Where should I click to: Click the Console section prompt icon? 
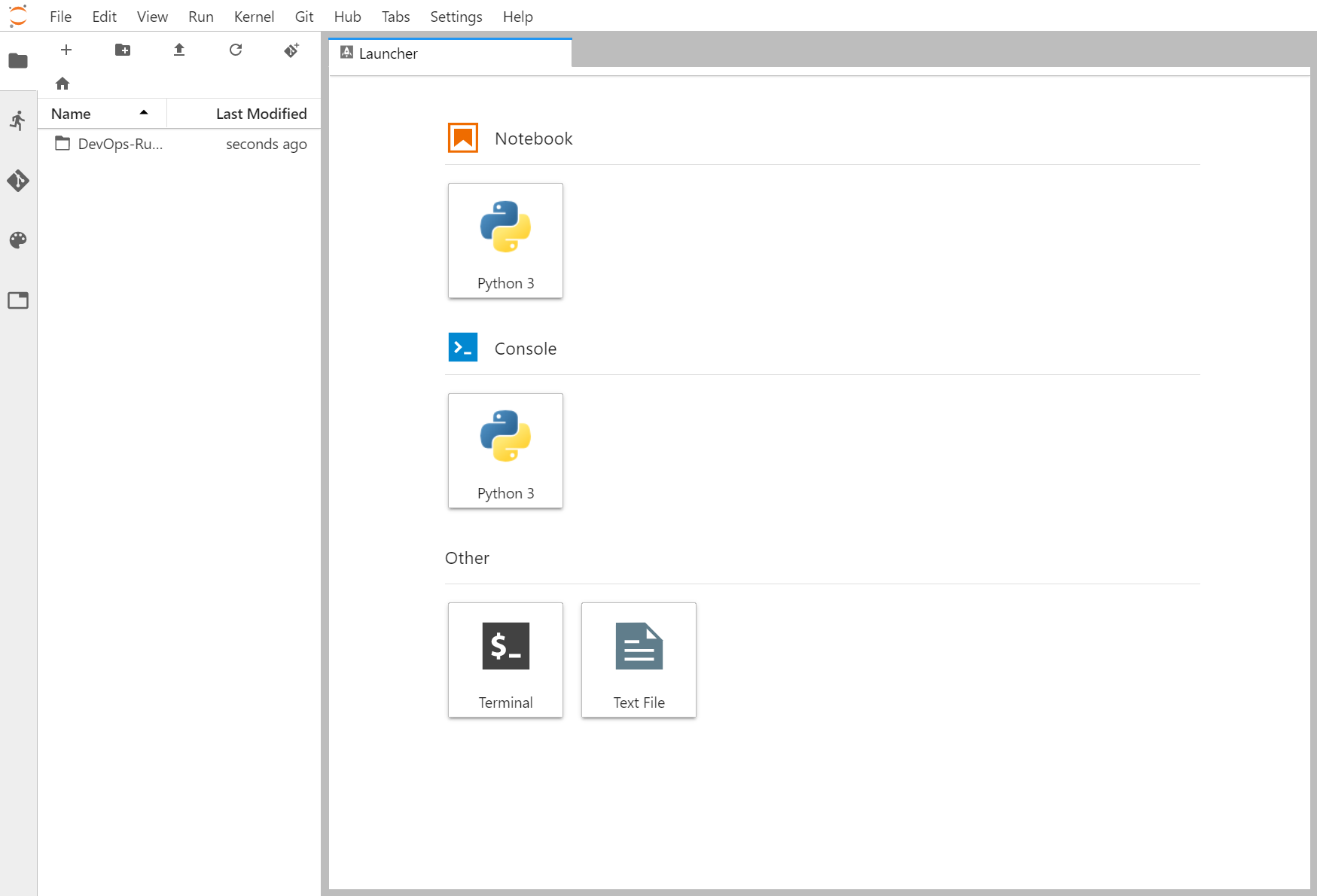point(463,347)
